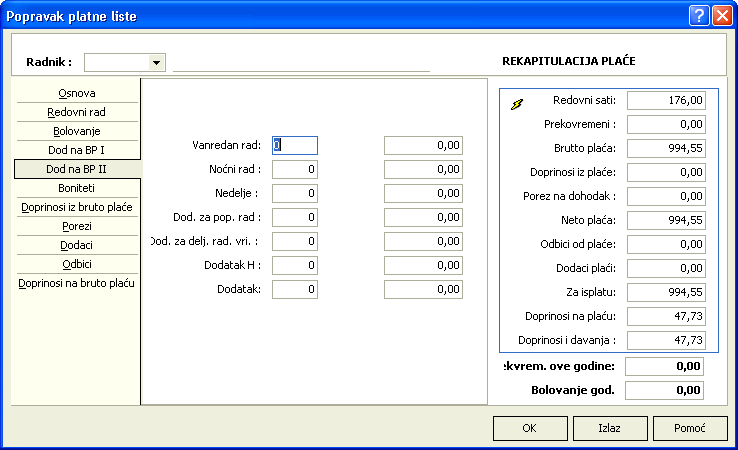Open the Radnik dropdown list
The width and height of the screenshot is (738, 450).
[x=156, y=62]
